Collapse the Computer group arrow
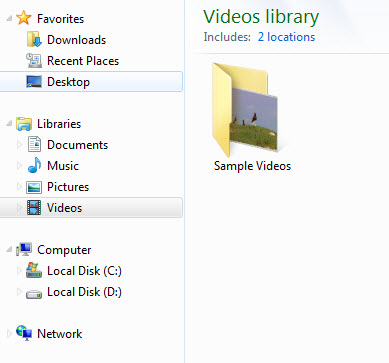389x363 pixels. pyautogui.click(x=9, y=249)
